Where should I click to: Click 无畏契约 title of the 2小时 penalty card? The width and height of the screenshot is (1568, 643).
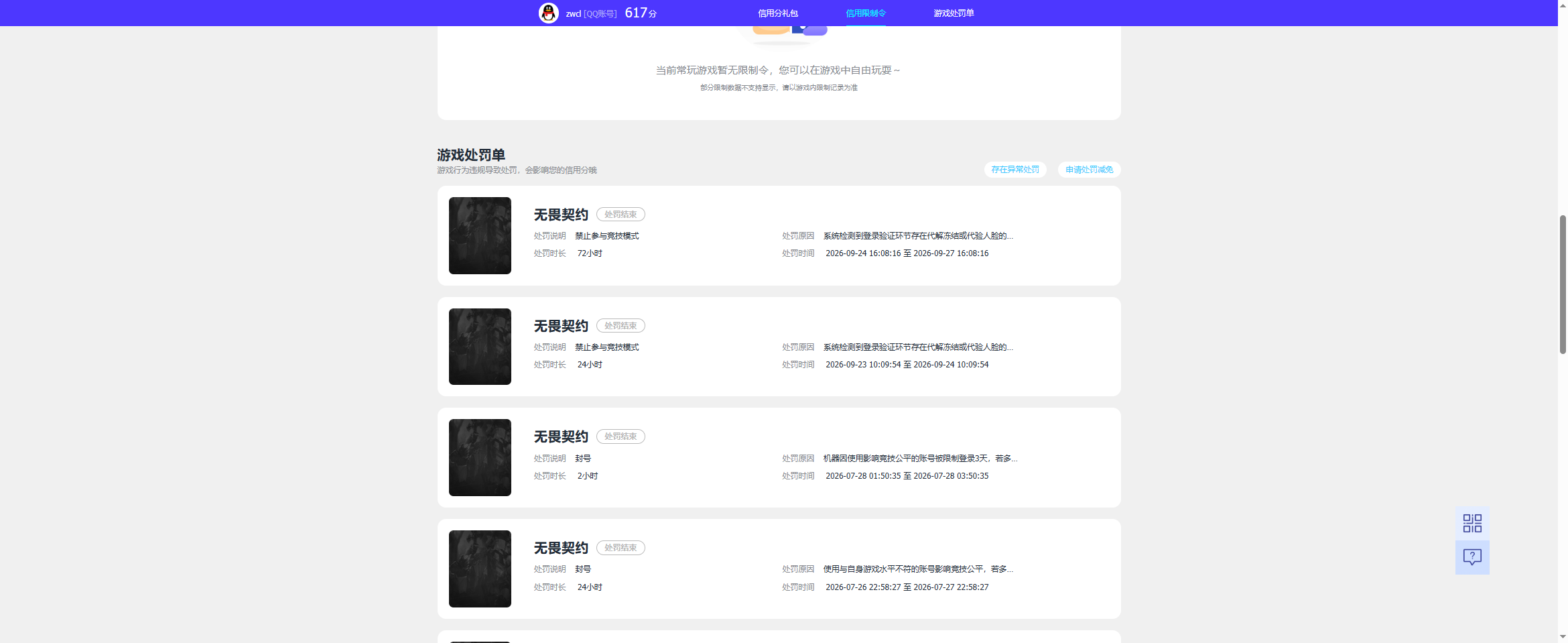(x=561, y=436)
